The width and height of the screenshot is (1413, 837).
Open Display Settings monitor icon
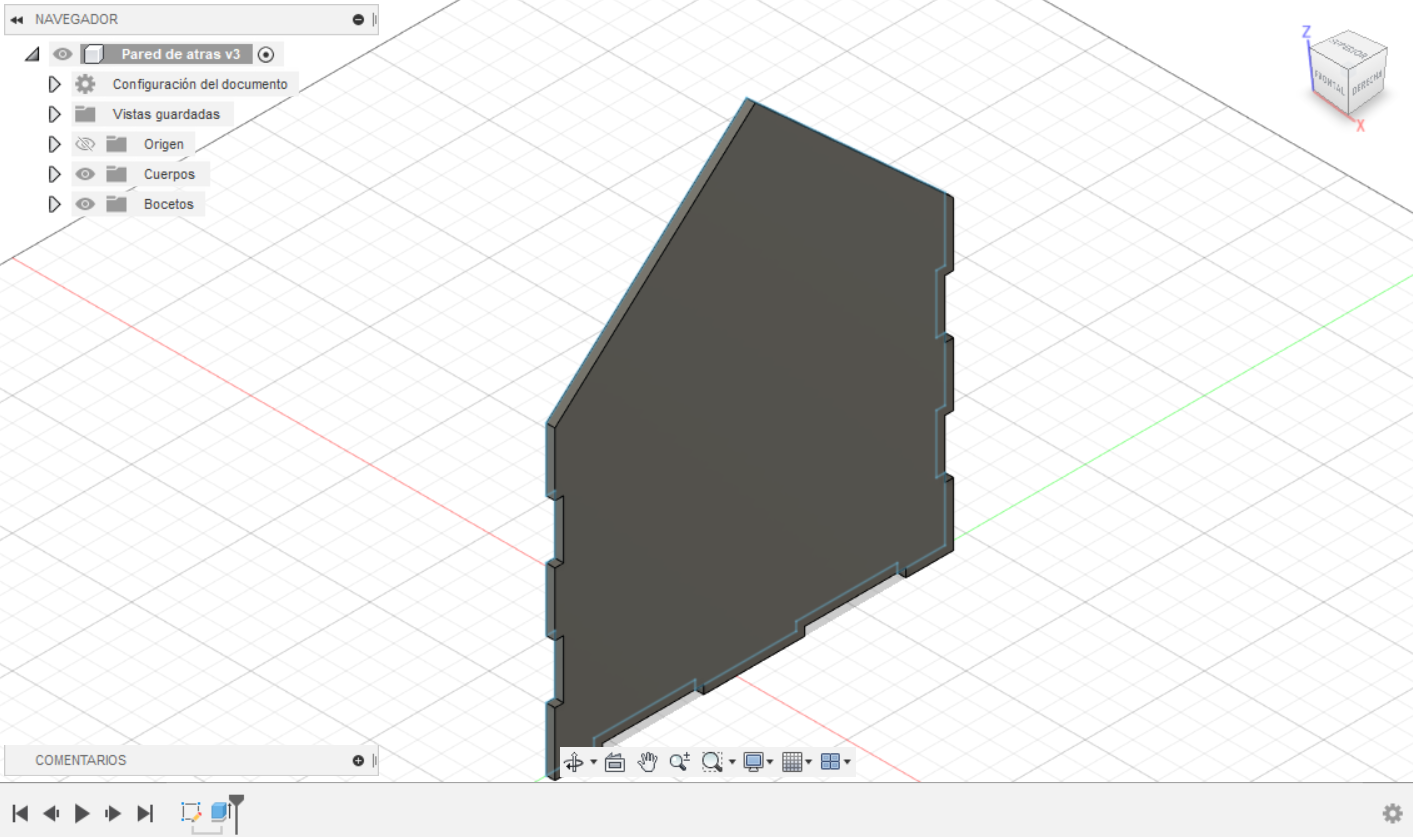[x=753, y=762]
